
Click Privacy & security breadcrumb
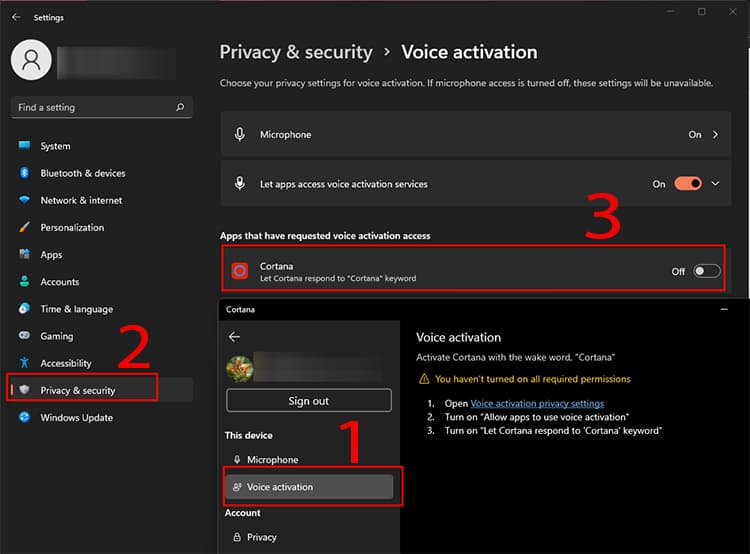[x=296, y=52]
